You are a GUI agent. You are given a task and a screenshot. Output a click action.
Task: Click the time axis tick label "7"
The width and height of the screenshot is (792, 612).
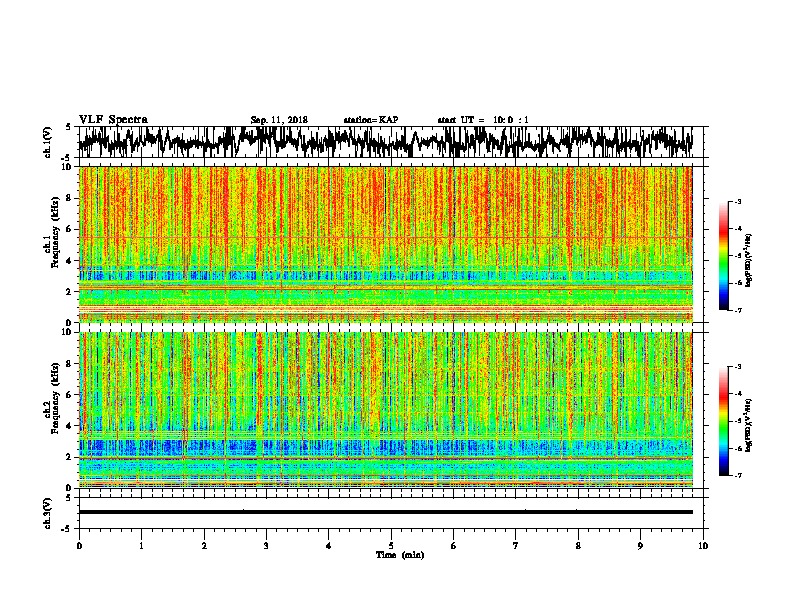click(516, 546)
